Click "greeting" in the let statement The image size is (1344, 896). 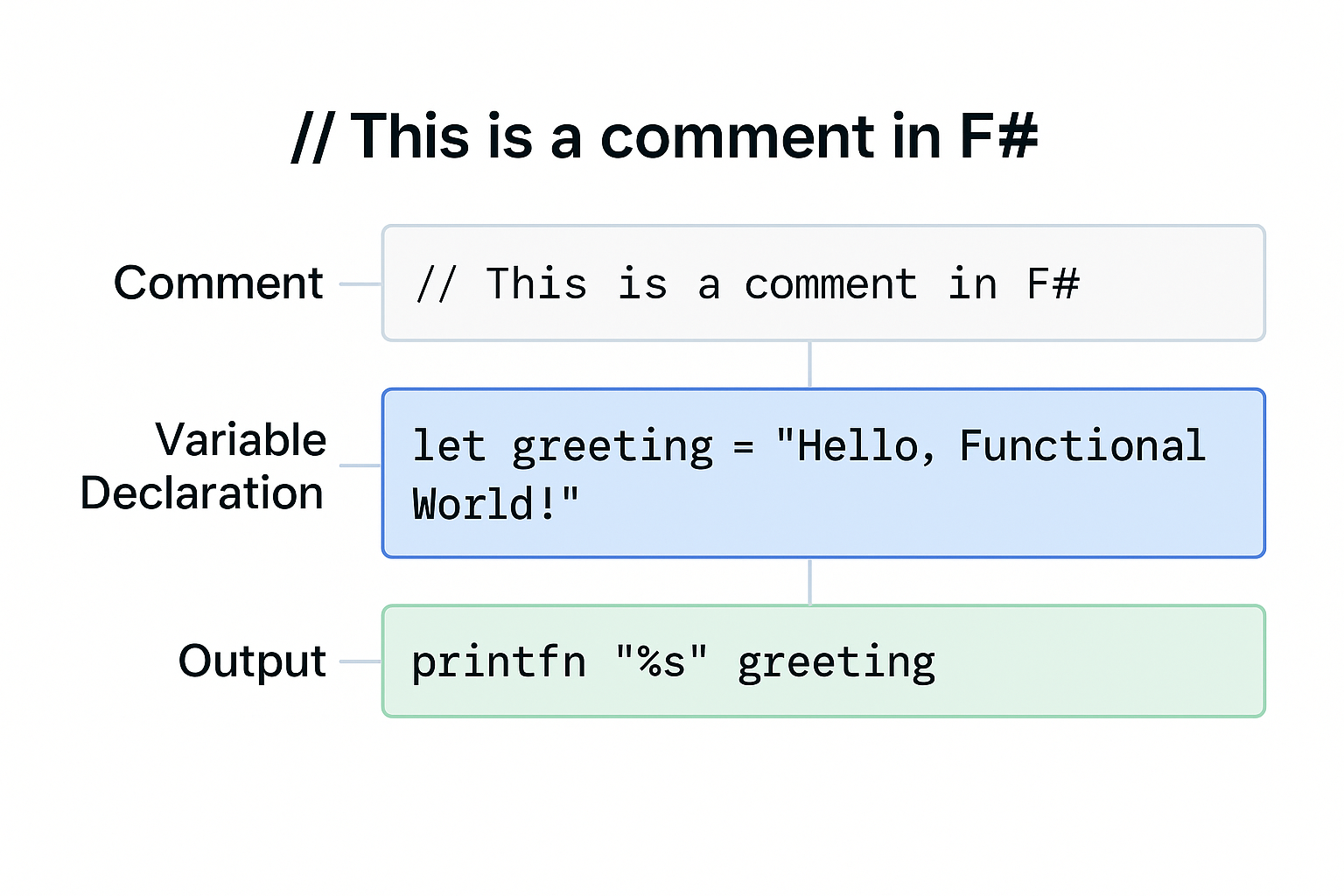point(612,447)
